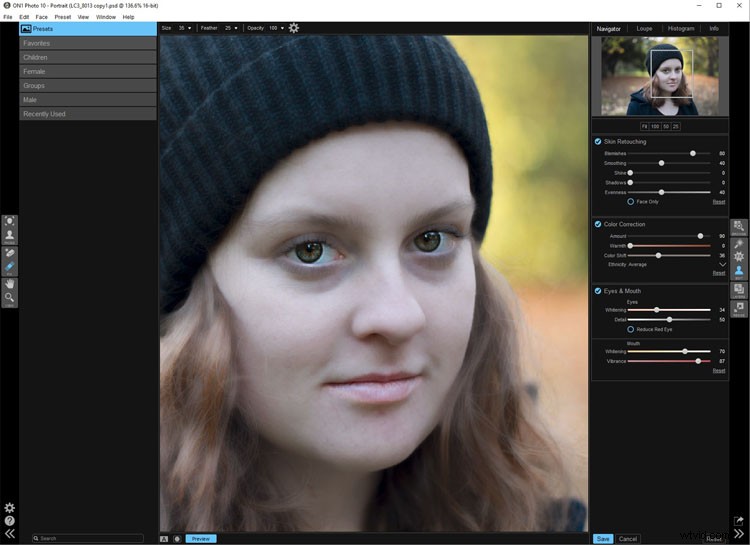Set navigator zoom to 25
Viewport: 750px width, 545px height.
coord(675,126)
